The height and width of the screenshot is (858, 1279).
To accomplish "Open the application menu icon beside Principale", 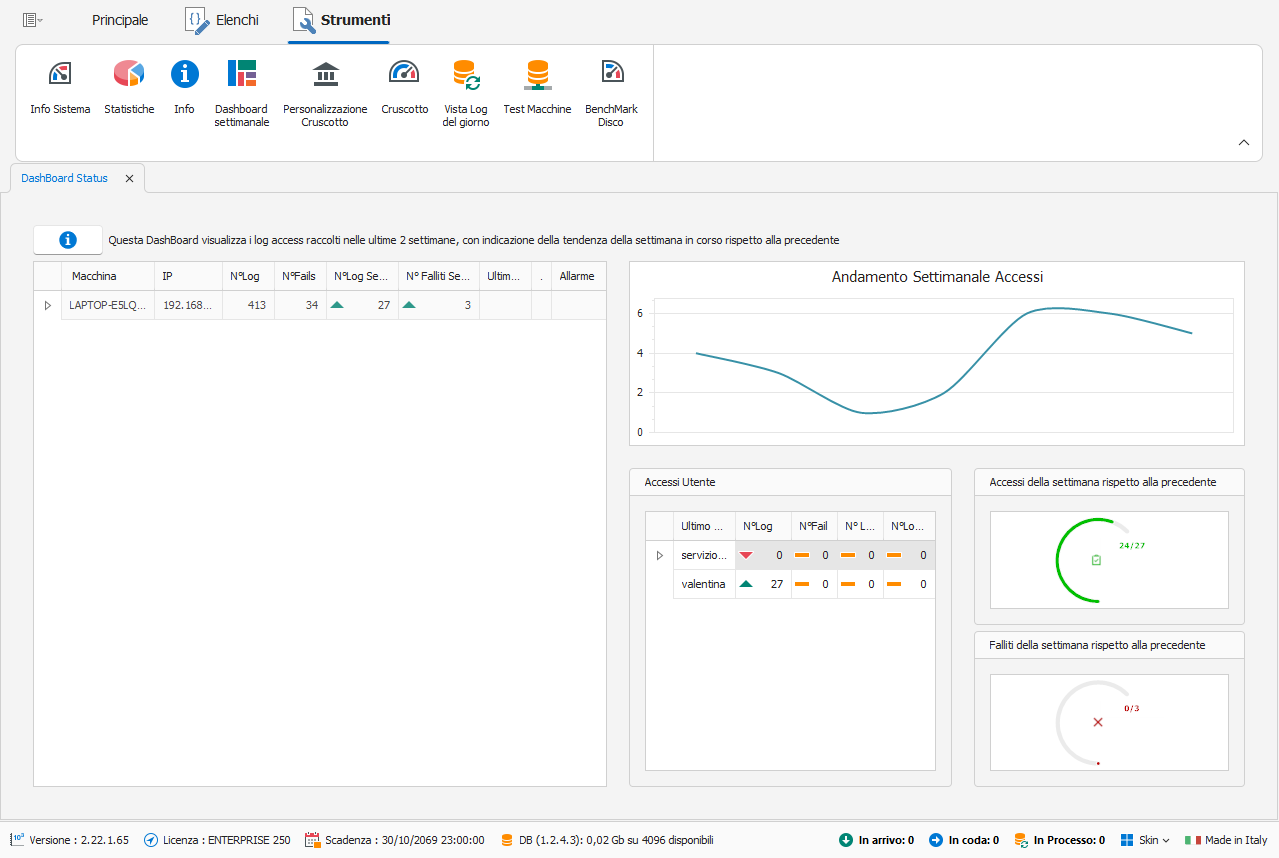I will tap(32, 20).
